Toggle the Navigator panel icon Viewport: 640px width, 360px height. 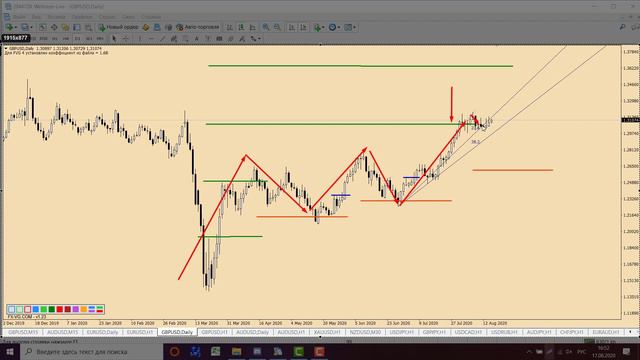click(x=66, y=27)
